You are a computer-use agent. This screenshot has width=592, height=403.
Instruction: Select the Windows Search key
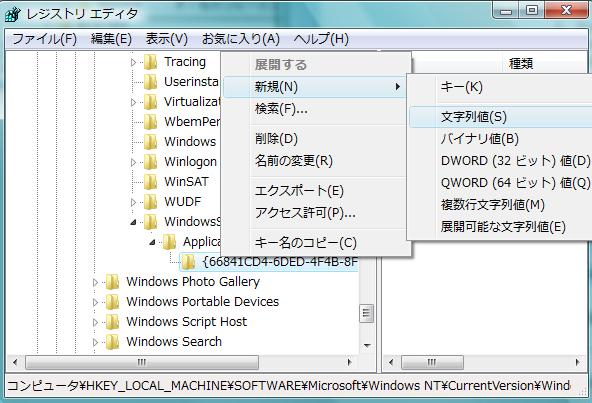(174, 342)
